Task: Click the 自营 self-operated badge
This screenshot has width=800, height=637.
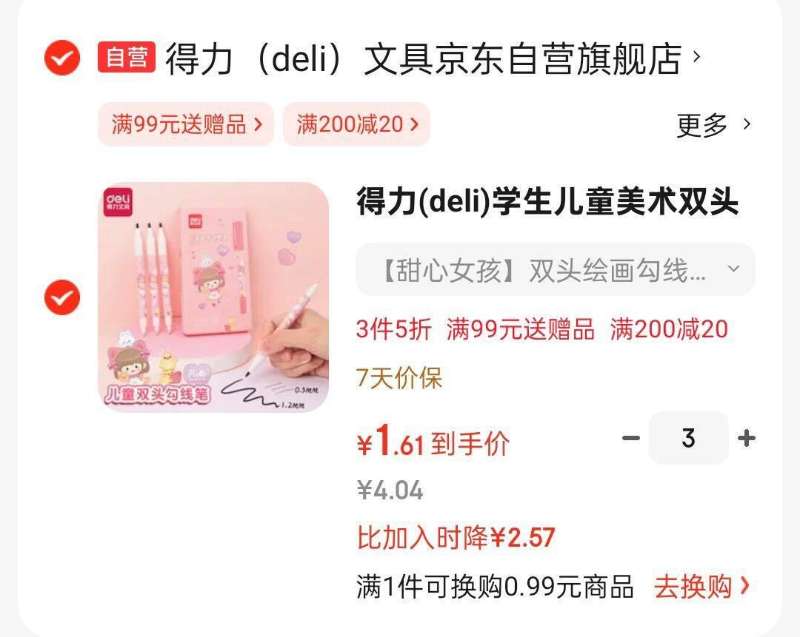Action: coord(127,57)
